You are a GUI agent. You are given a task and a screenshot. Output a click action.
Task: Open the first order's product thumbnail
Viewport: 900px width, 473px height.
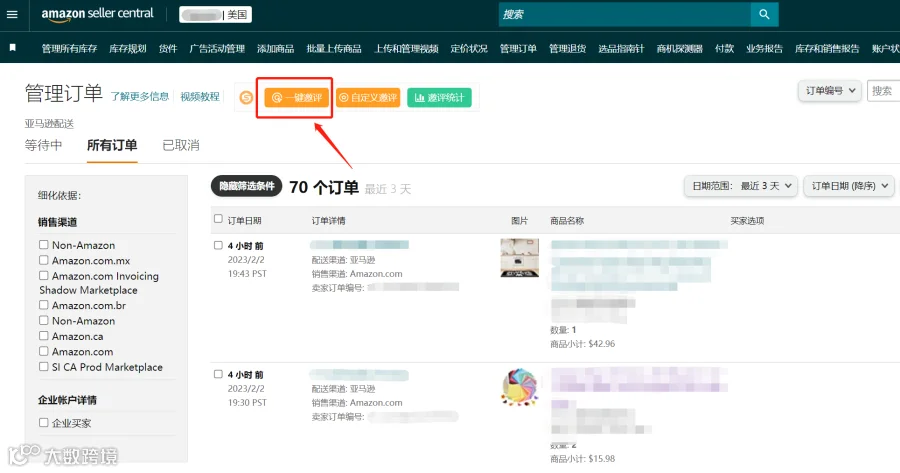point(519,258)
